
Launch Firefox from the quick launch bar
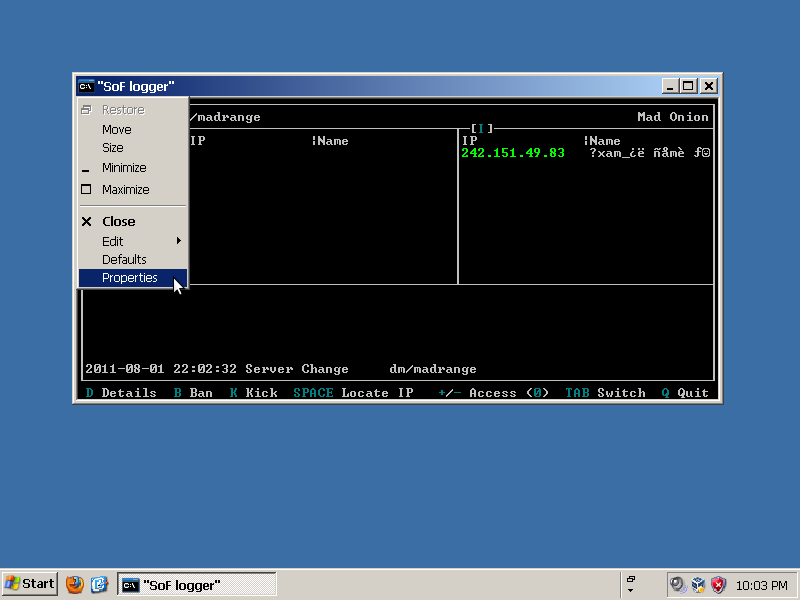(75, 584)
